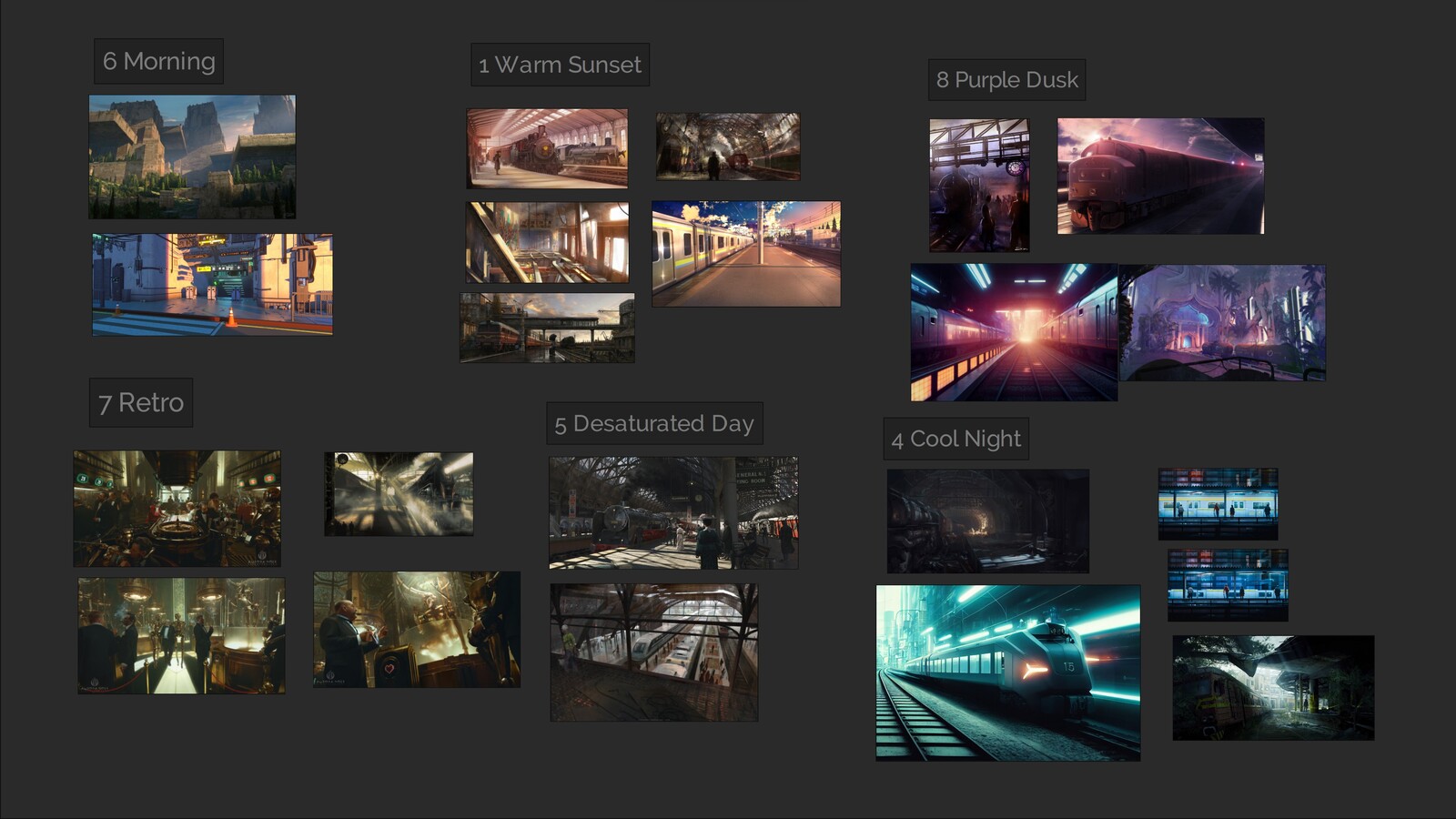This screenshot has width=1456, height=819.
Task: Select the "4 Cool Night" label
Action: pyautogui.click(x=955, y=439)
